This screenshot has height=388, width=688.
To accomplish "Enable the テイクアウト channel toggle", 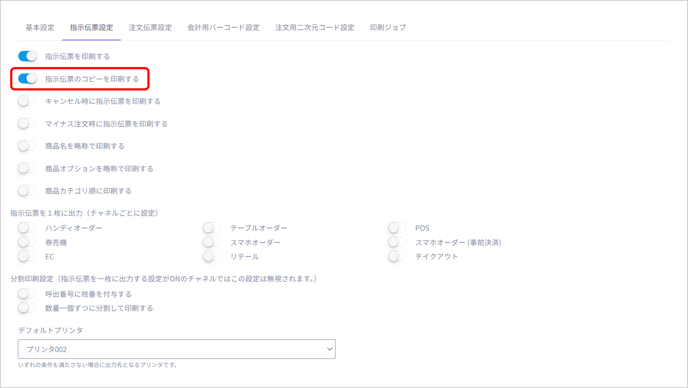I will (x=397, y=256).
